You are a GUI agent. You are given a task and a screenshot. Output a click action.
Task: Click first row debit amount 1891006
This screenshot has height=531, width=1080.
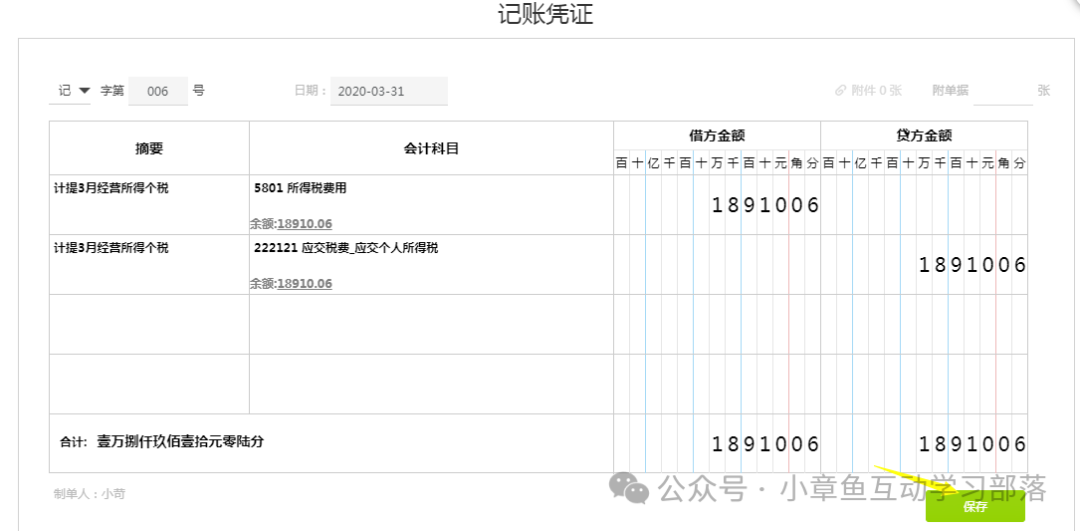(765, 206)
